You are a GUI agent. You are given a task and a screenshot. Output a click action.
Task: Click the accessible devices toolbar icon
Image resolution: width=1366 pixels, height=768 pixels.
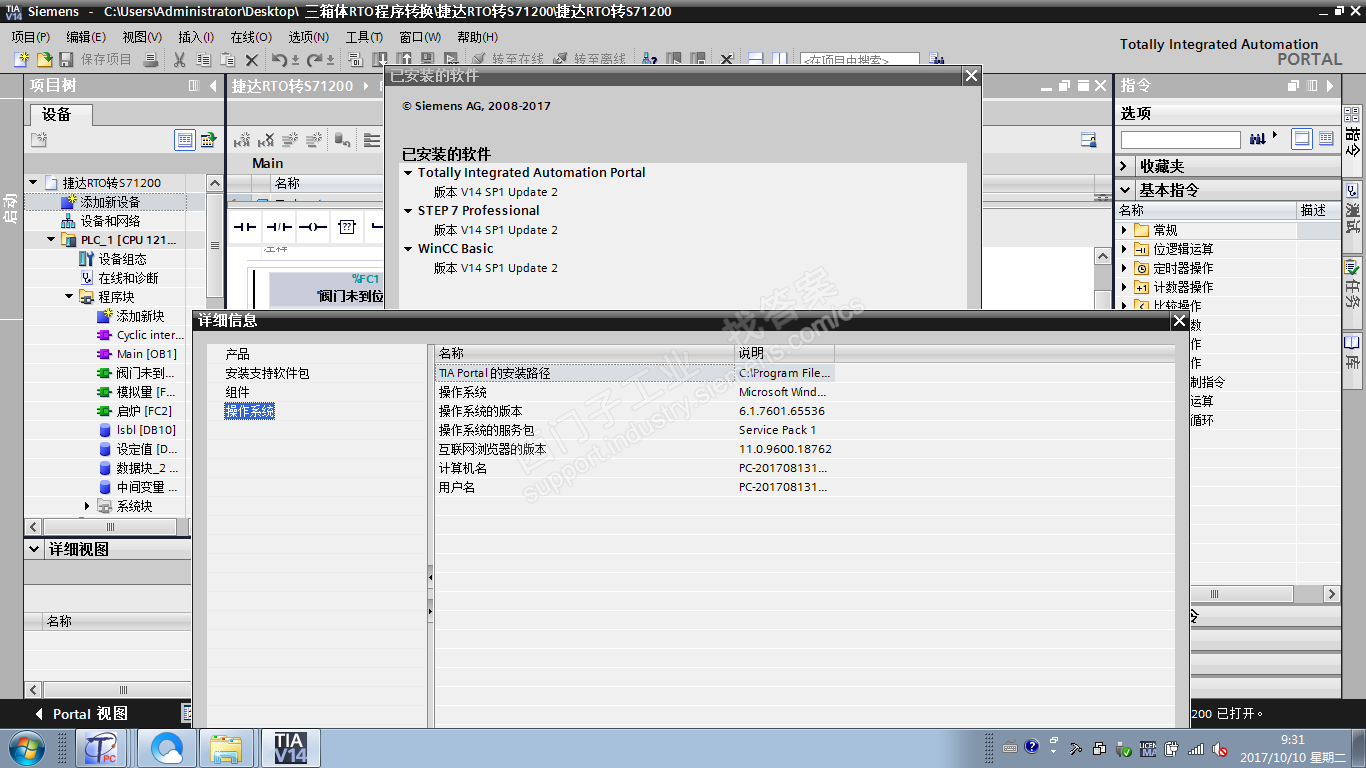650,60
